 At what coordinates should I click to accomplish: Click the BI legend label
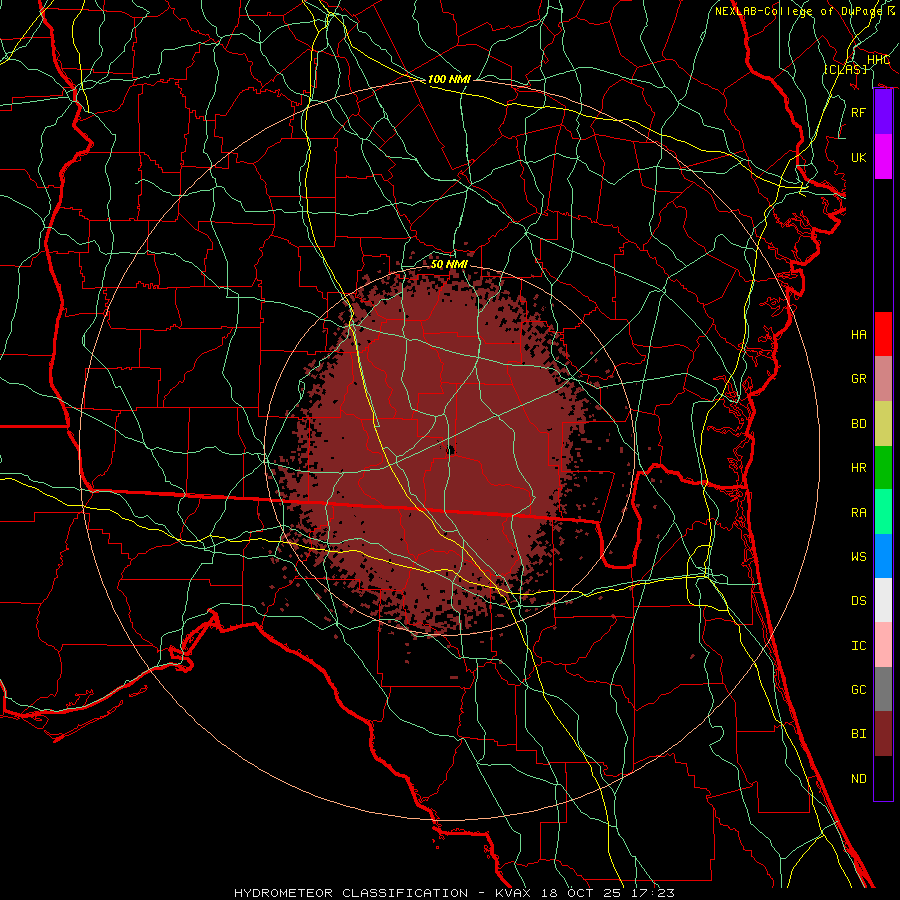[859, 734]
